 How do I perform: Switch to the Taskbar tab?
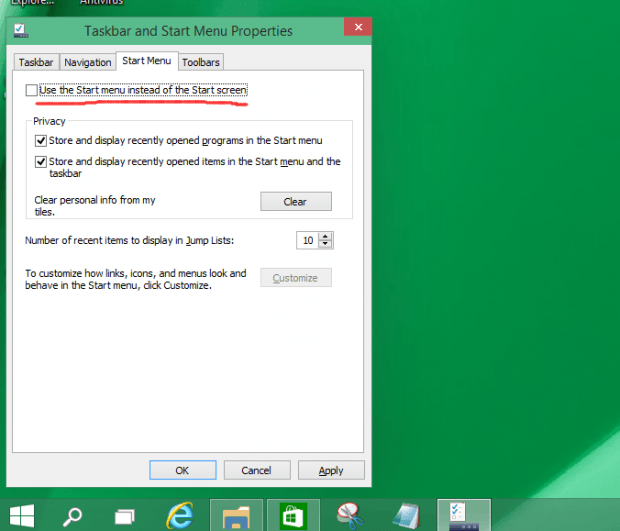[36, 62]
